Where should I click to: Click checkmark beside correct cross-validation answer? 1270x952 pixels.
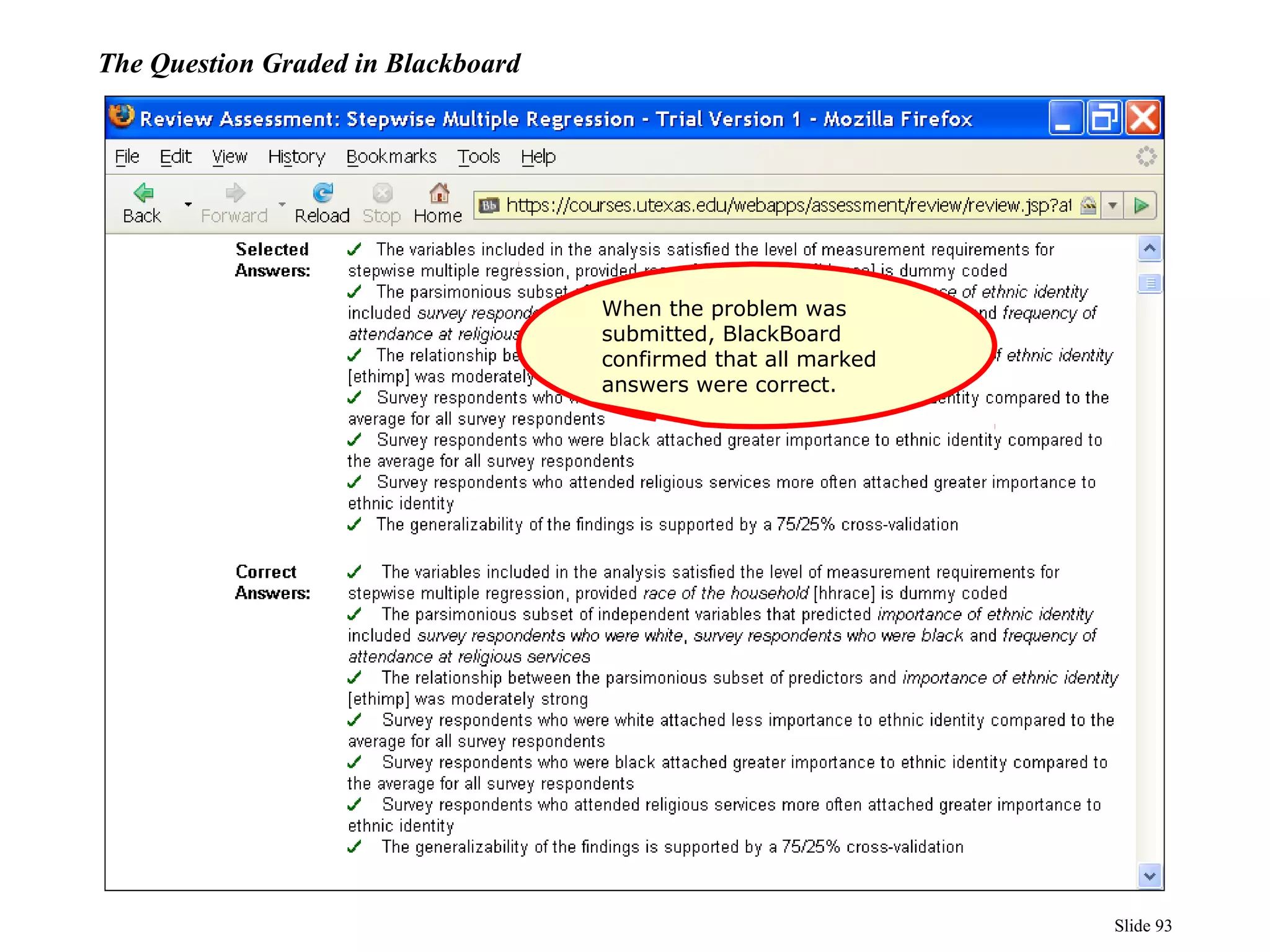tap(355, 847)
